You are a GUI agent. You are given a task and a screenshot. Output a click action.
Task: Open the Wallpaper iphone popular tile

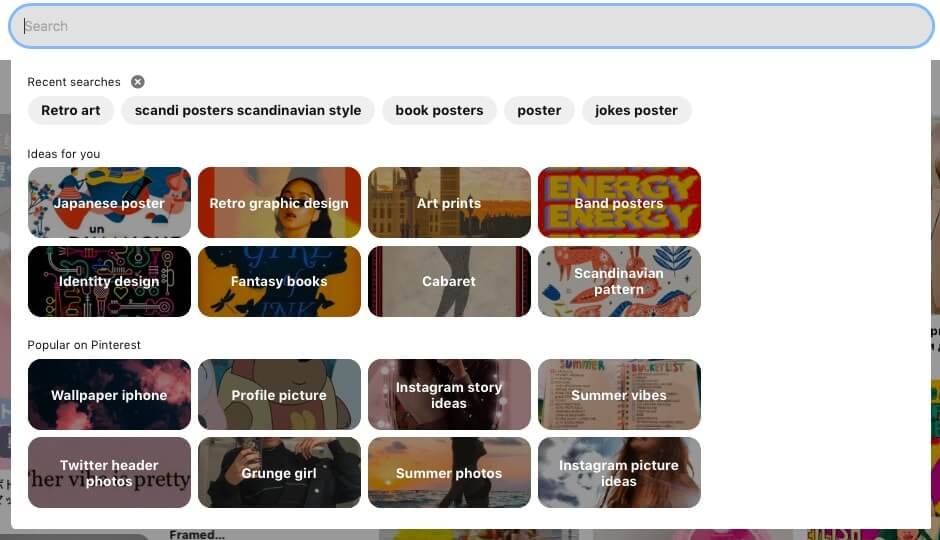click(x=109, y=394)
